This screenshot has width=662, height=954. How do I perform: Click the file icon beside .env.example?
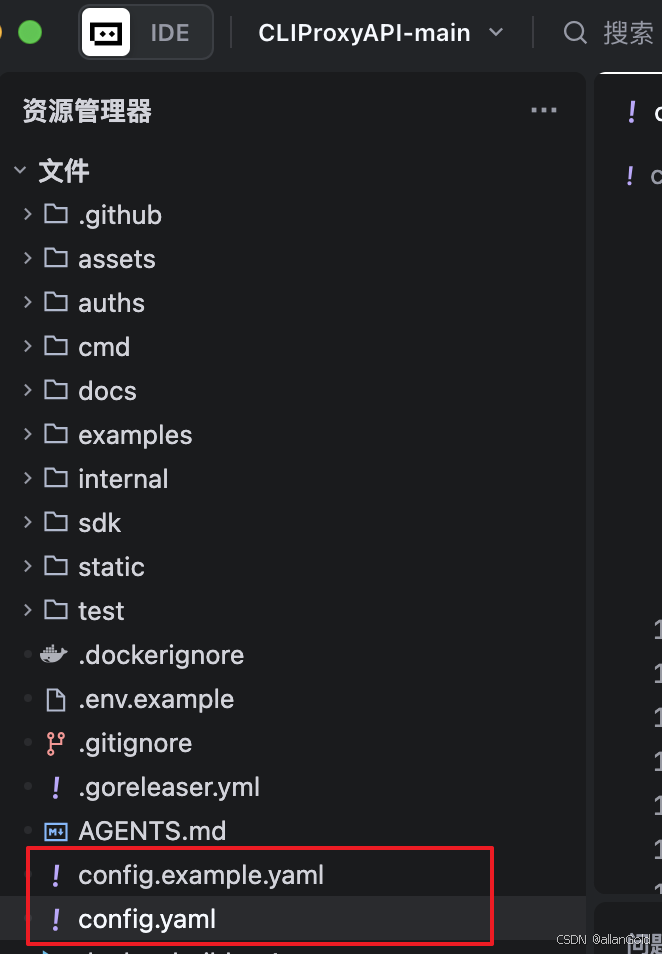(56, 700)
